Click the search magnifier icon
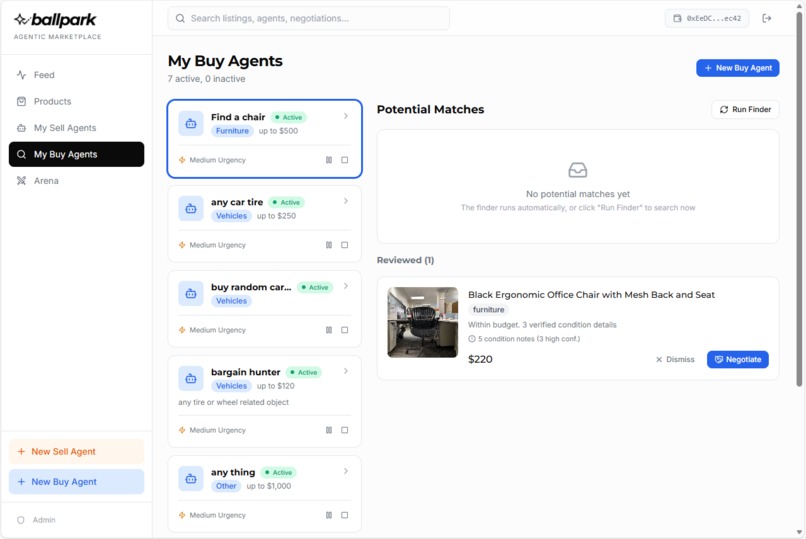This screenshot has width=806, height=539. [x=180, y=18]
